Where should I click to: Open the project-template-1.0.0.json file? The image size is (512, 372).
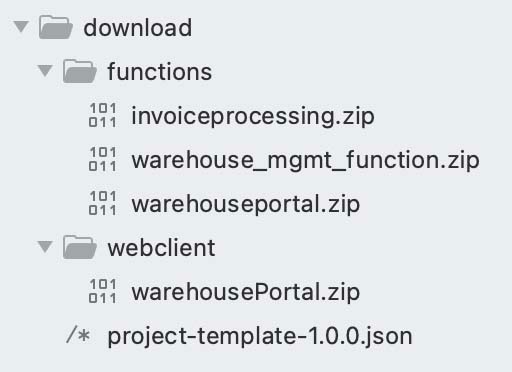(x=260, y=337)
